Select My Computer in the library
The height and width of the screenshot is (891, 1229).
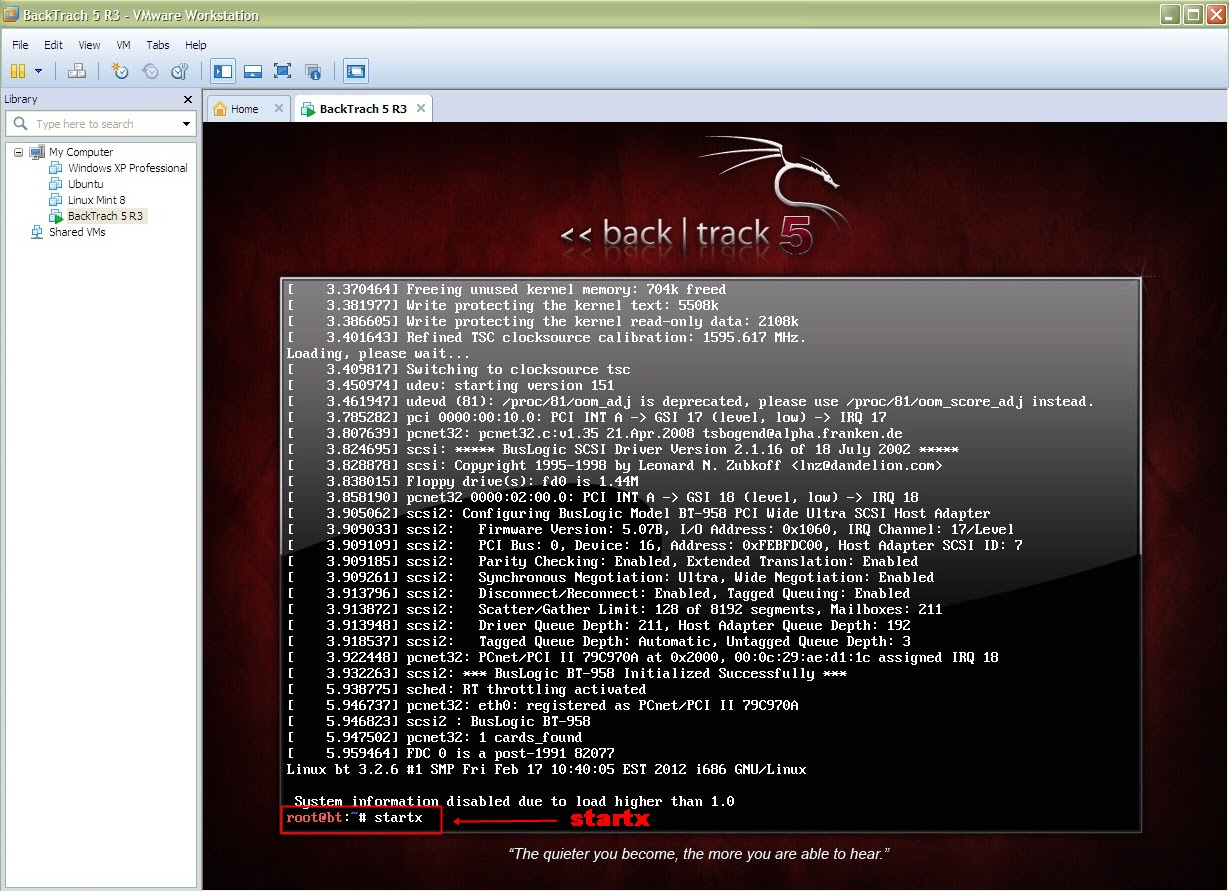tap(81, 152)
